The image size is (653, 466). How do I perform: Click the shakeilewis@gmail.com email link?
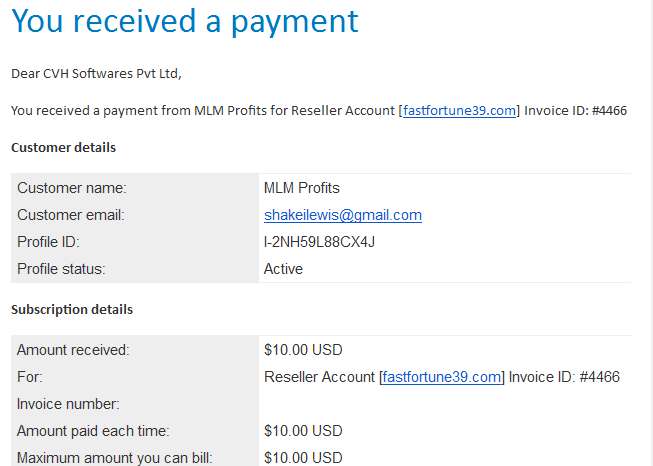coord(343,215)
